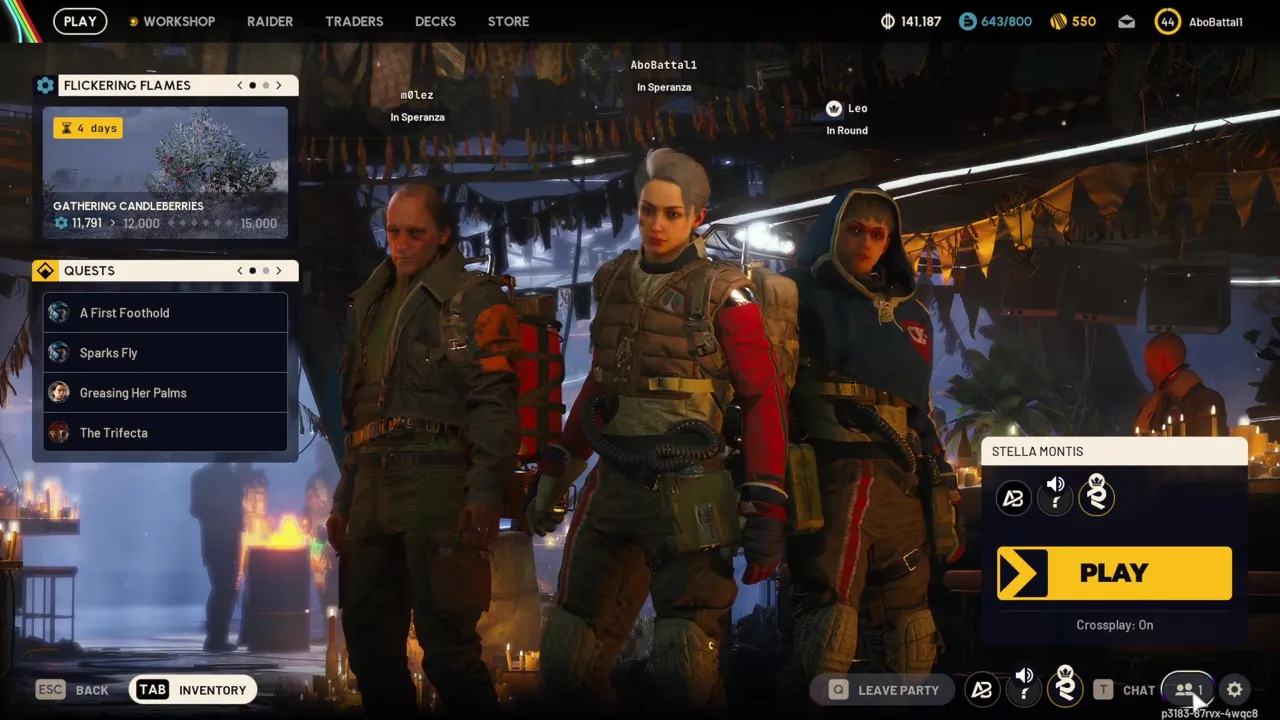Click the blue token icon beside 643/800
1280x720 pixels.
click(967, 21)
